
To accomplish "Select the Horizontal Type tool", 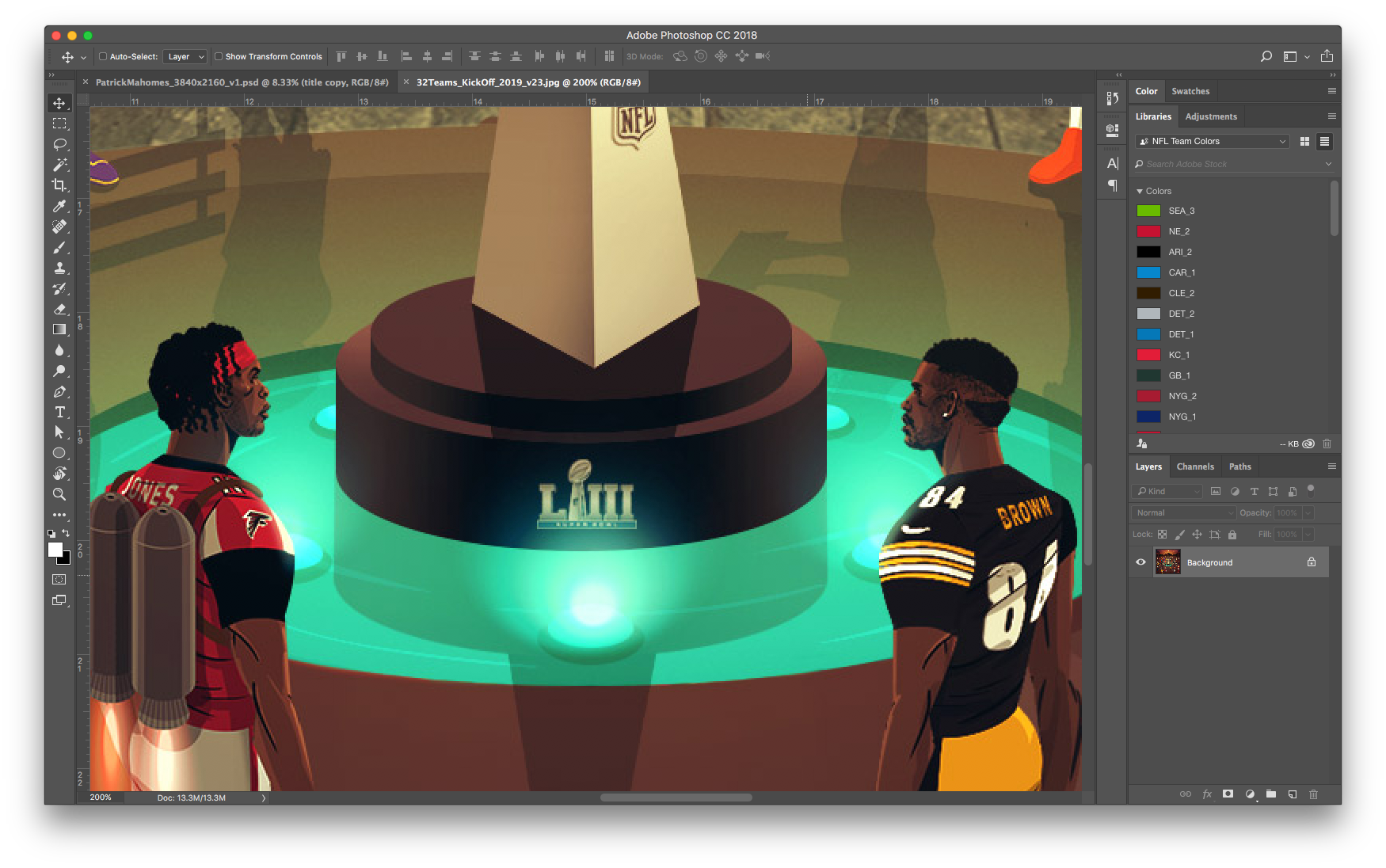I will (x=59, y=412).
